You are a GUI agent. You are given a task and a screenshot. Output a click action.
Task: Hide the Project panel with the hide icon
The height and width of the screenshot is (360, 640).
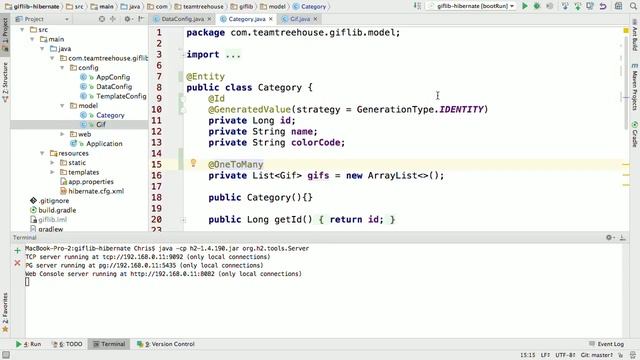(x=141, y=19)
